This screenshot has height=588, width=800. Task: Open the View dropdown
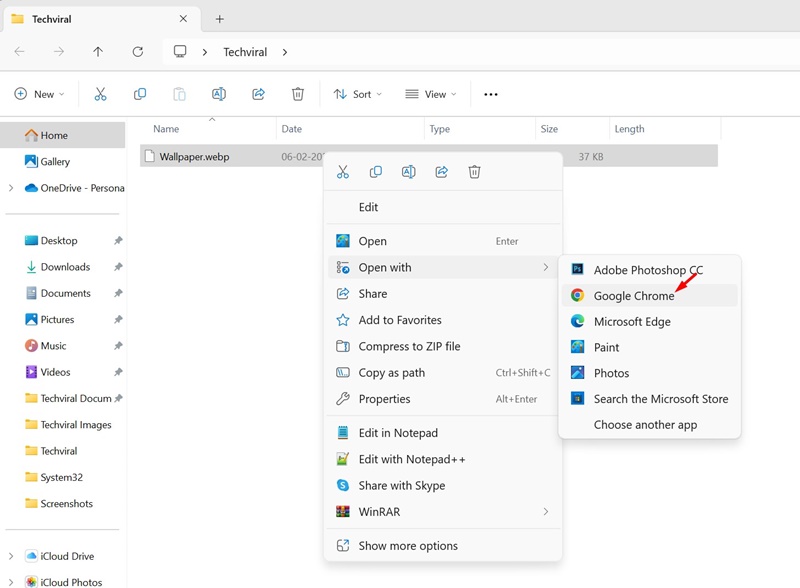(x=431, y=94)
